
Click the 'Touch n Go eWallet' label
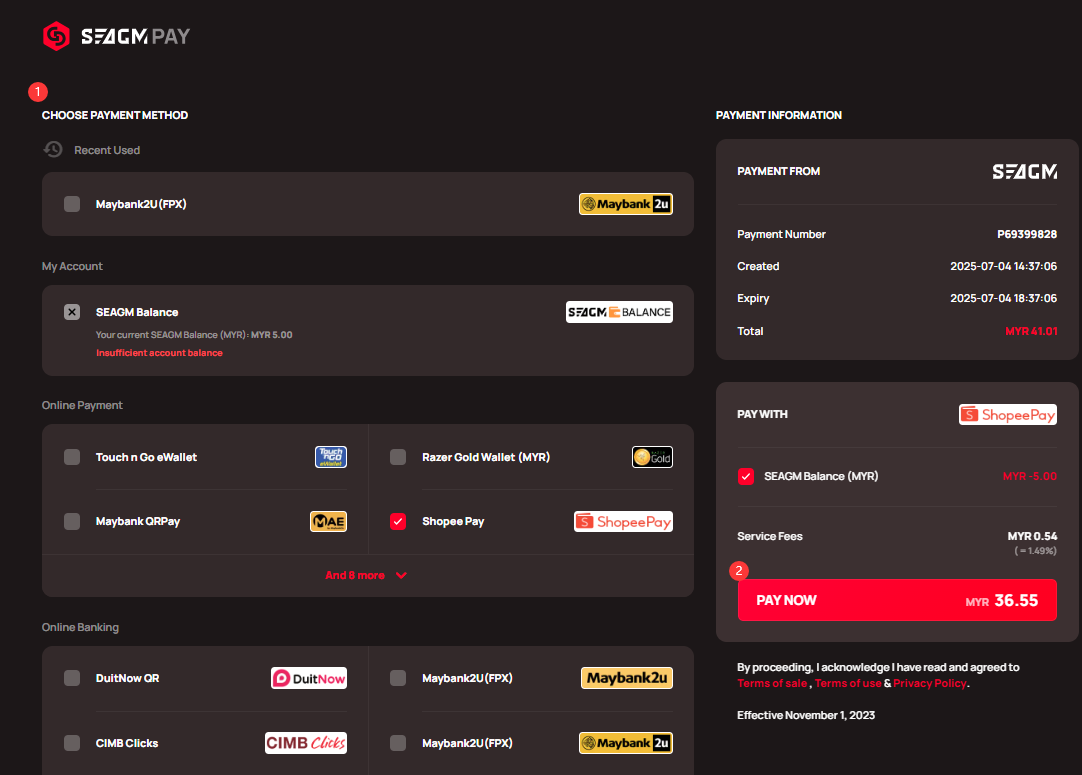point(146,457)
